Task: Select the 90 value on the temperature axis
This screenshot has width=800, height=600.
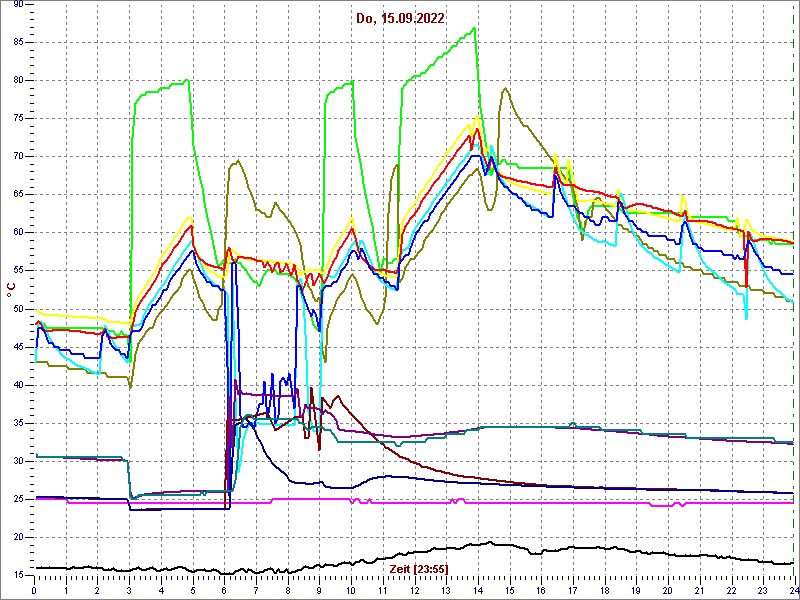Action: [18, 4]
